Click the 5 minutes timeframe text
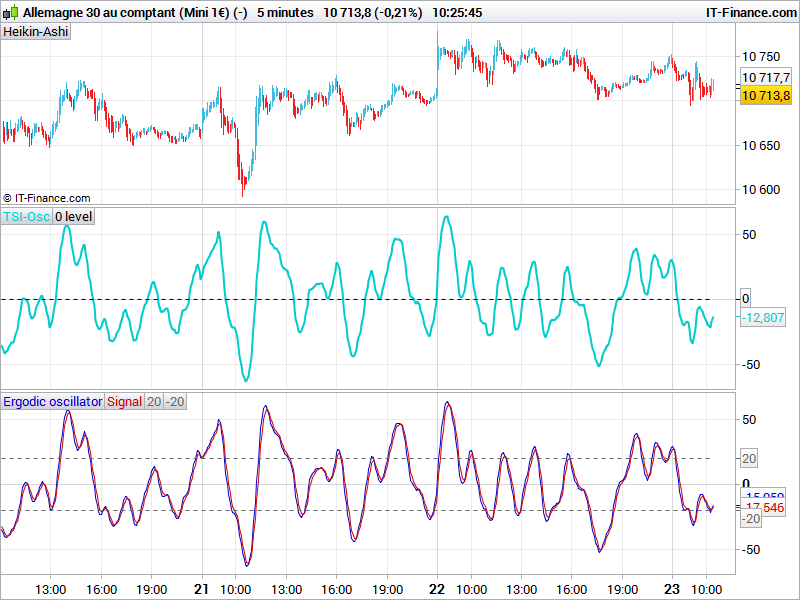 285,12
